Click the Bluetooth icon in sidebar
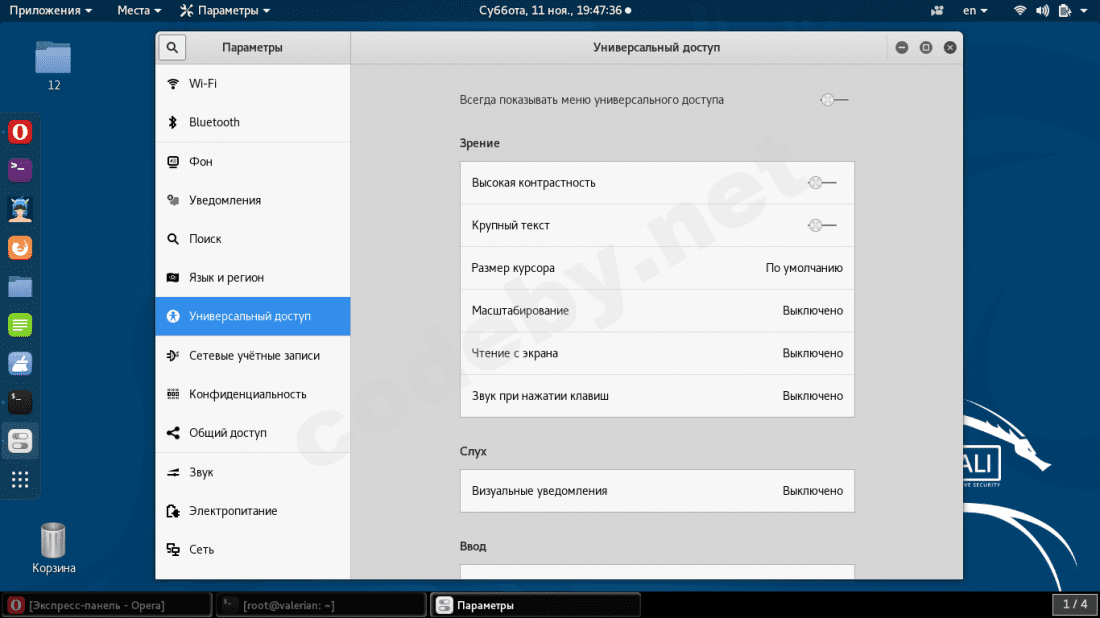Viewport: 1100px width, 618px height. (173, 122)
